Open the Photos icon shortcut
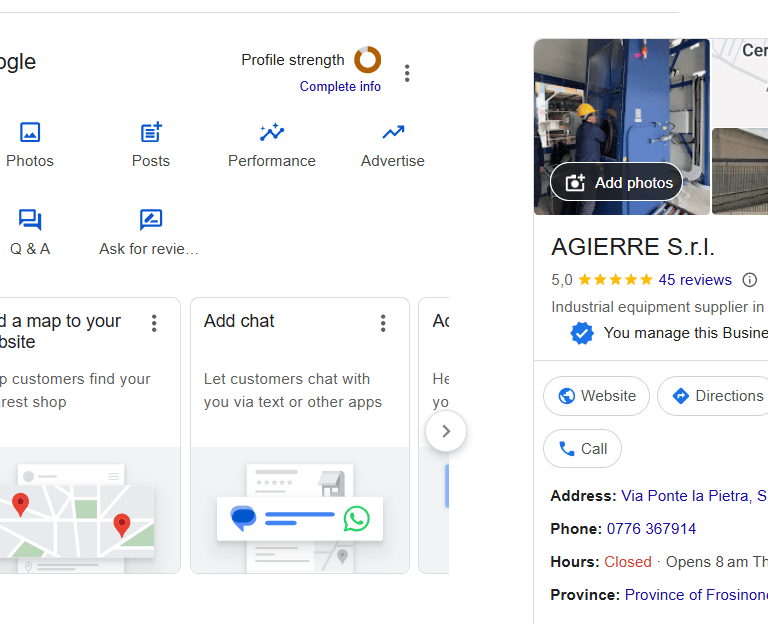 coord(30,132)
